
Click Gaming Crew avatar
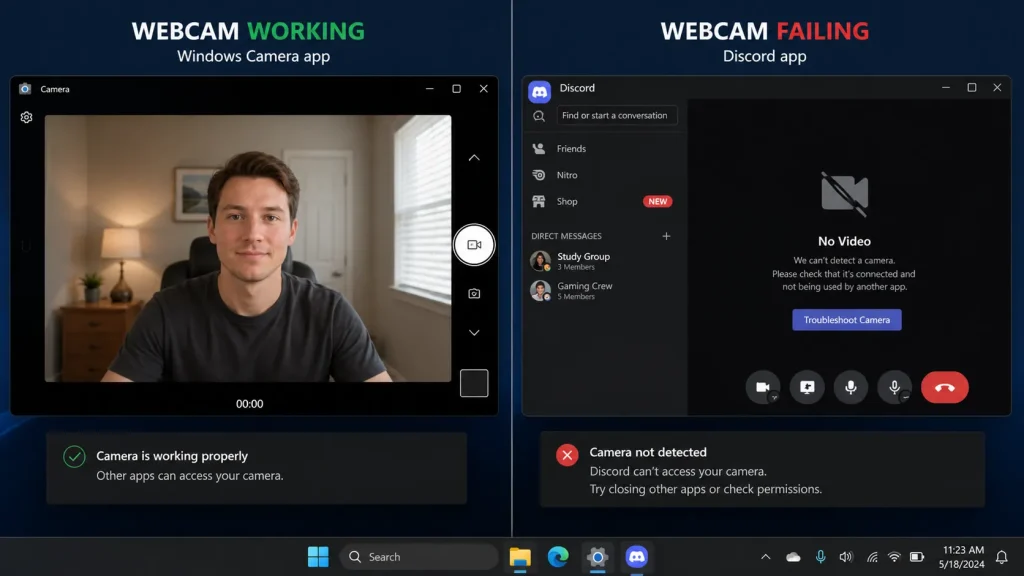(540, 291)
